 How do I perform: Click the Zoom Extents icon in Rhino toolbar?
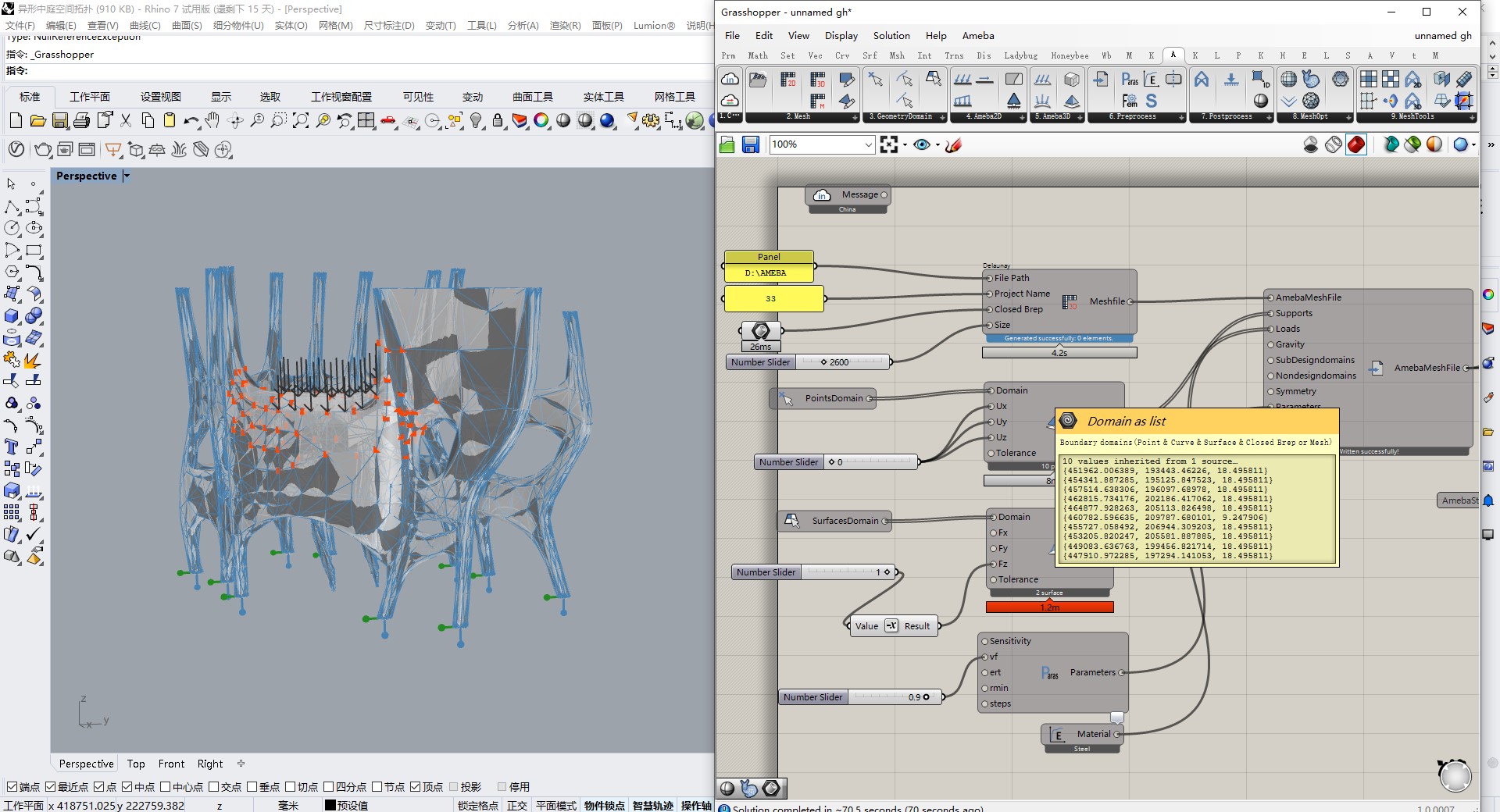click(x=301, y=120)
